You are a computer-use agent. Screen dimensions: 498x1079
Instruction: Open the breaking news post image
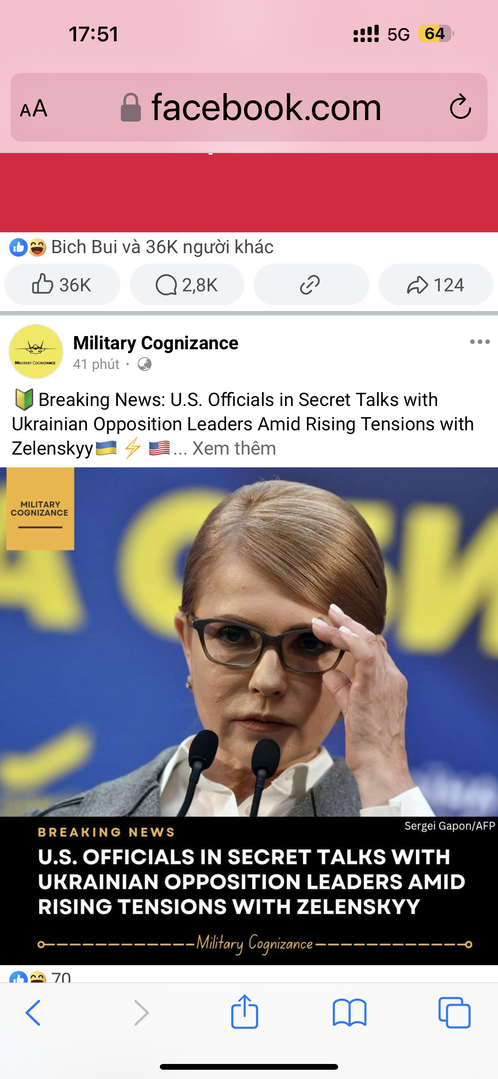[249, 716]
